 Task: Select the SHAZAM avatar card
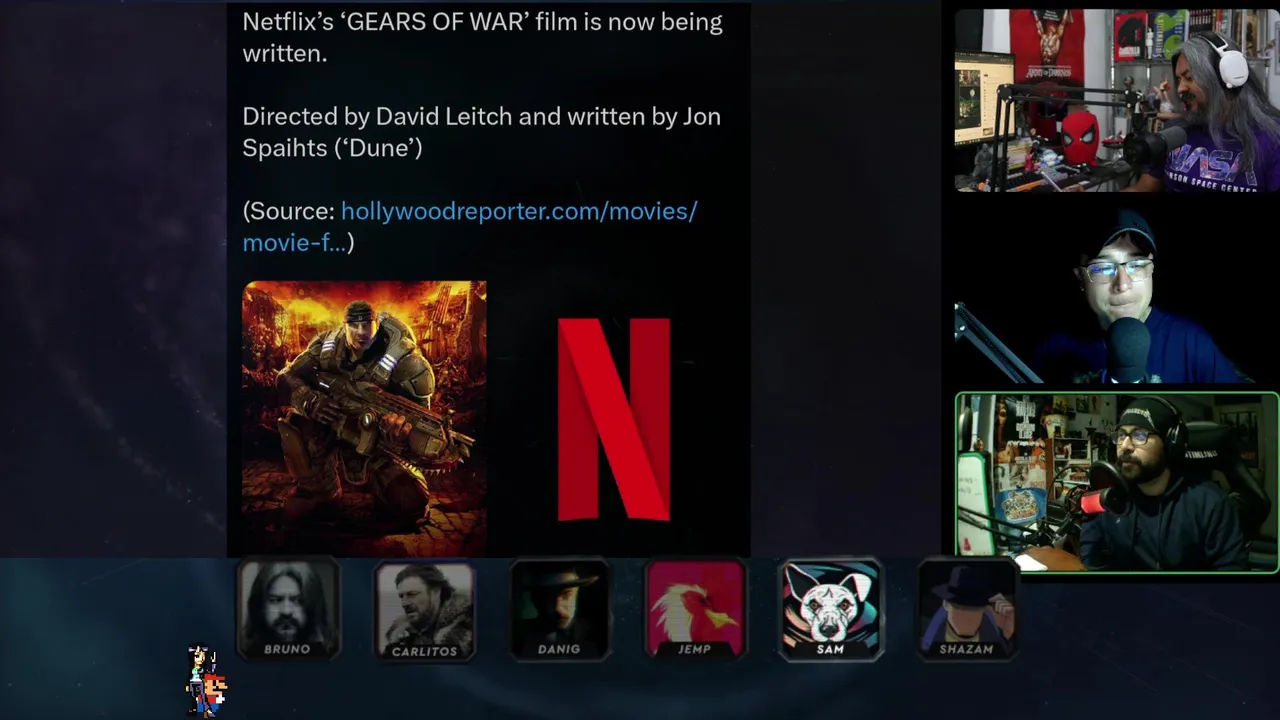pyautogui.click(x=967, y=611)
